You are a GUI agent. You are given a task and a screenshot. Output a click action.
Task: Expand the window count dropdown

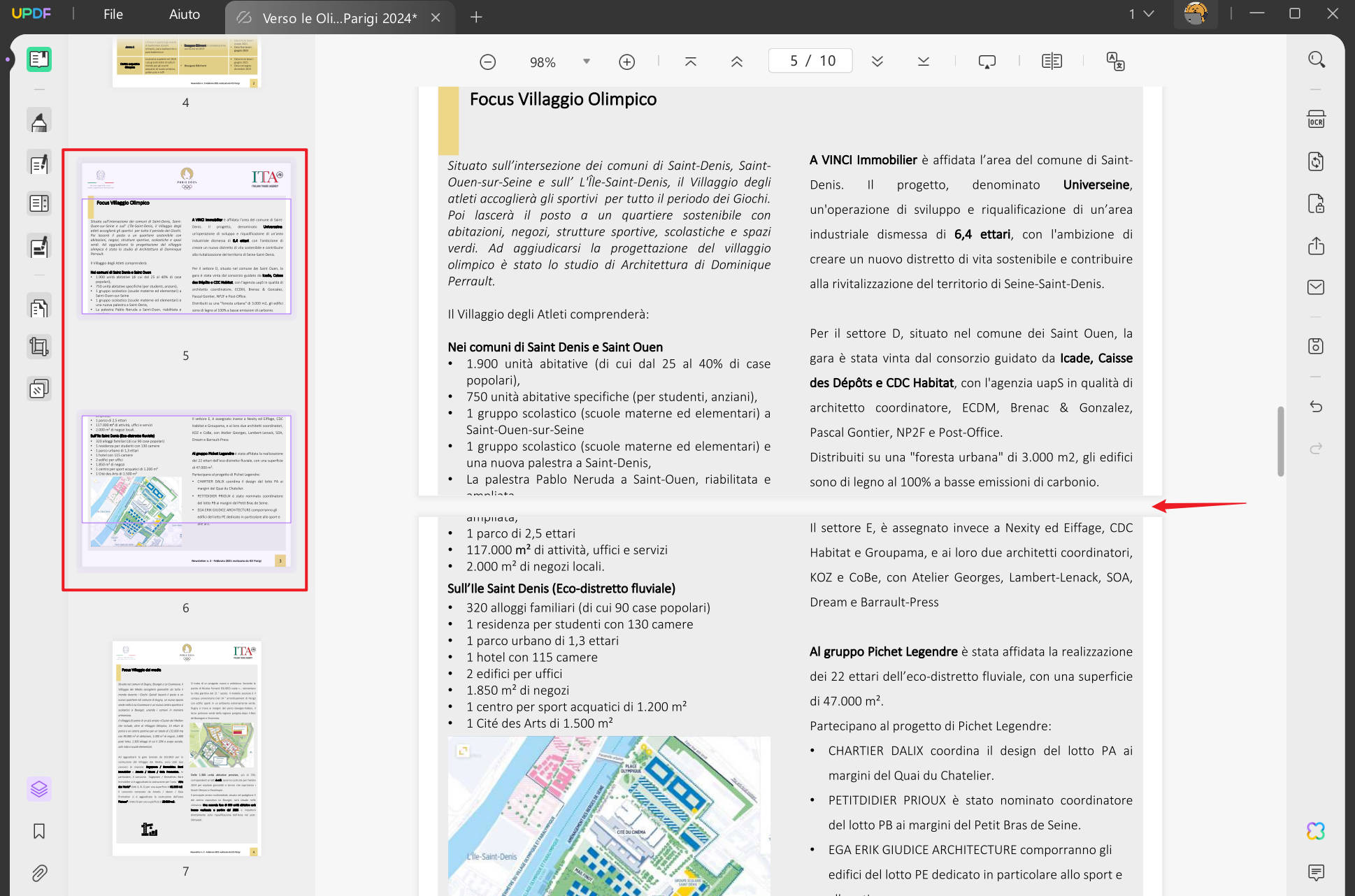tap(1141, 14)
